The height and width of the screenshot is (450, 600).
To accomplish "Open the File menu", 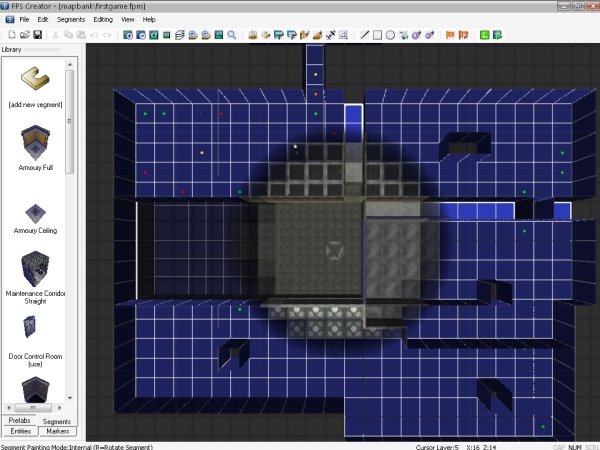I will click(x=24, y=20).
